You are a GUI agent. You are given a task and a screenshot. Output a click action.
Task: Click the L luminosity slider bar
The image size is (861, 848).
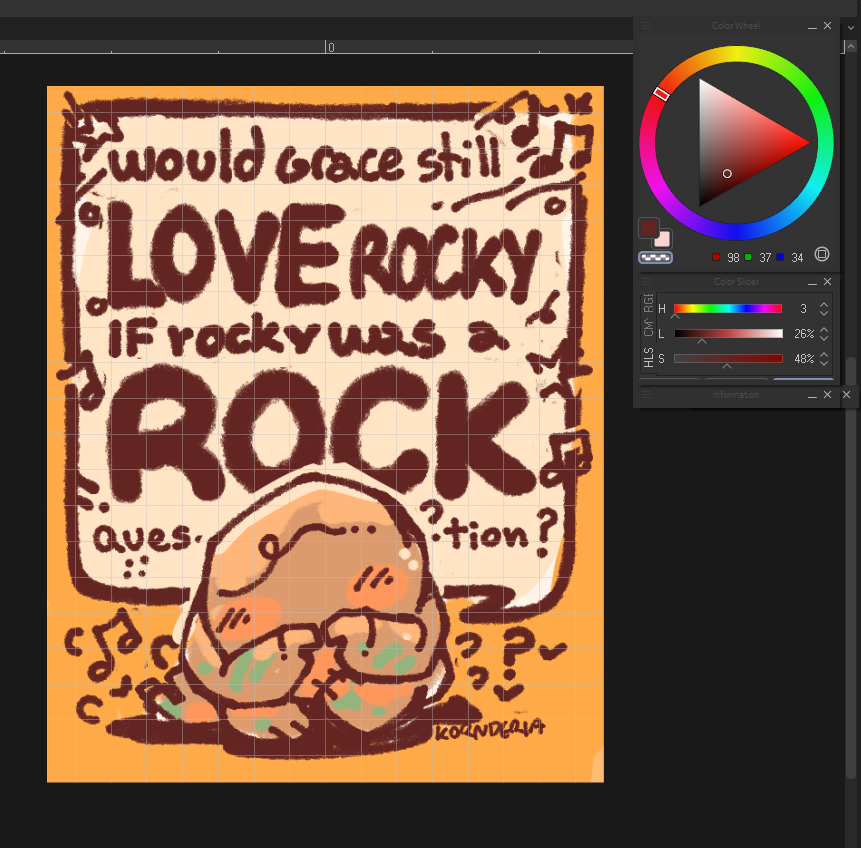point(728,333)
